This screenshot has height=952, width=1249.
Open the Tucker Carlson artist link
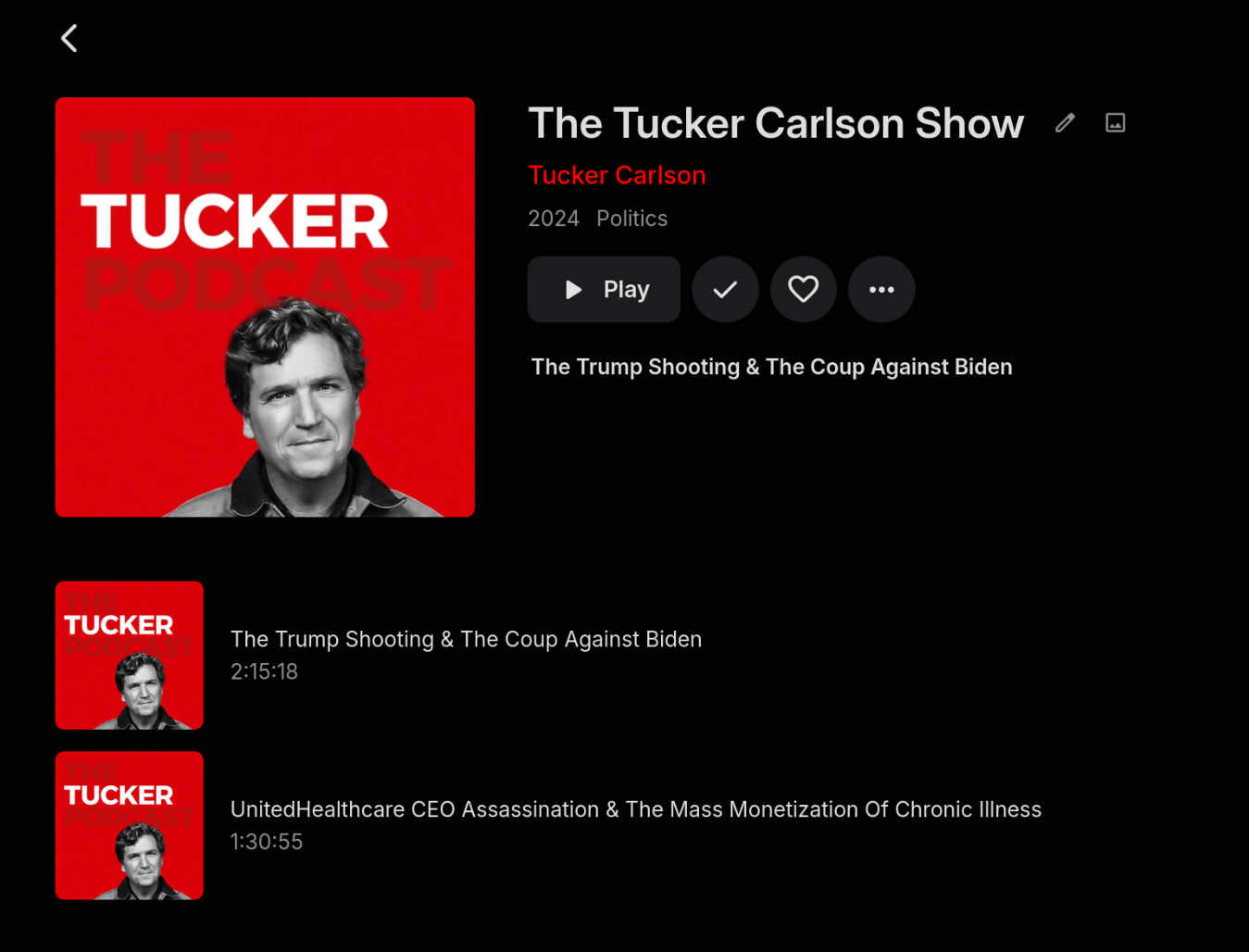click(617, 175)
